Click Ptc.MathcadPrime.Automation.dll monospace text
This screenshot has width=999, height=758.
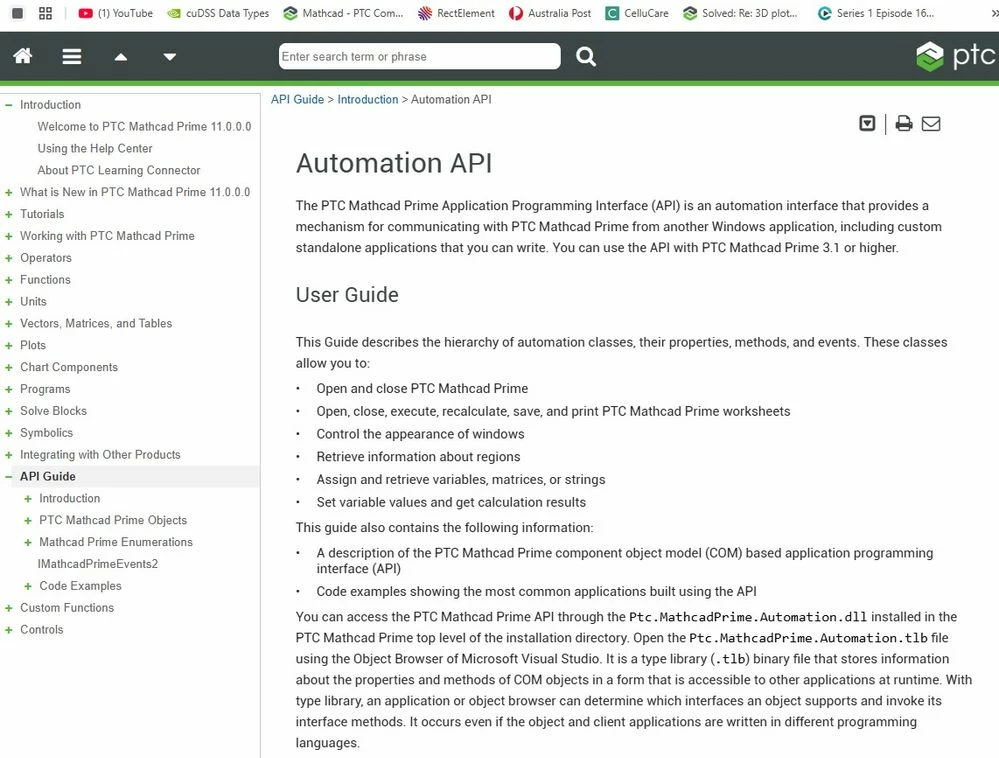(x=748, y=617)
